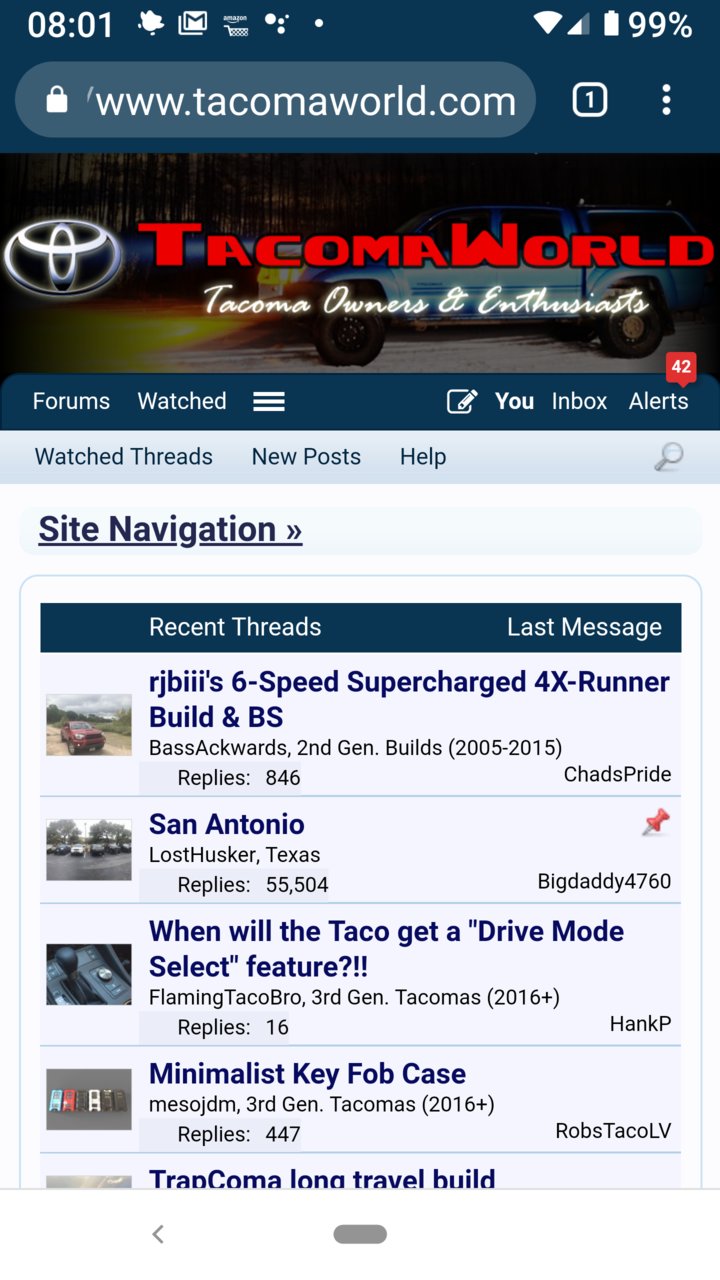
Task: Click the Toyota logo in banner
Action: coord(62,258)
